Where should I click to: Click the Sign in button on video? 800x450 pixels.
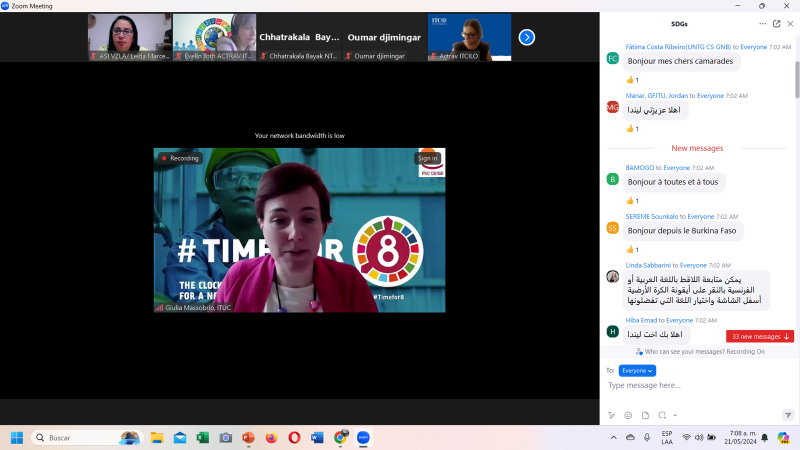point(428,158)
